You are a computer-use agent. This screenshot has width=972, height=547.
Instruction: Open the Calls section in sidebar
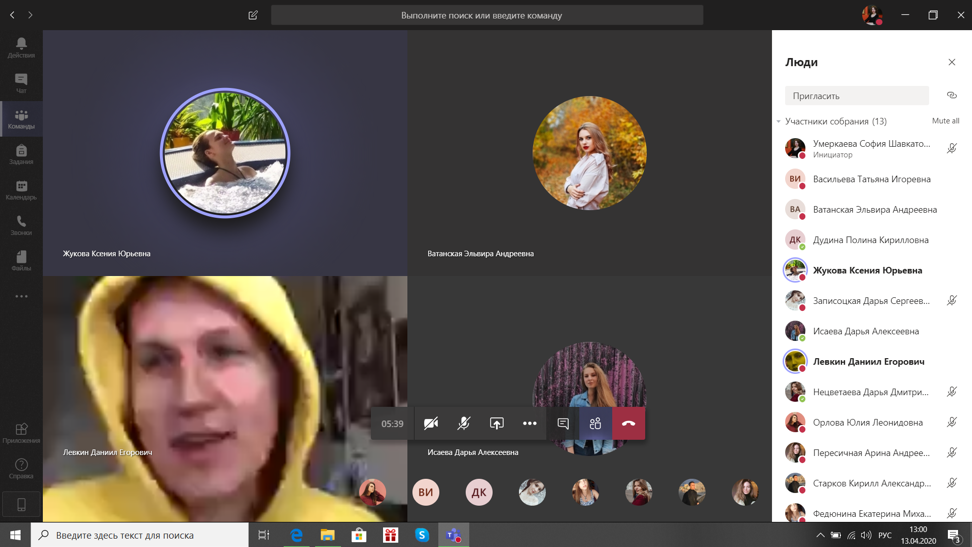[21, 225]
